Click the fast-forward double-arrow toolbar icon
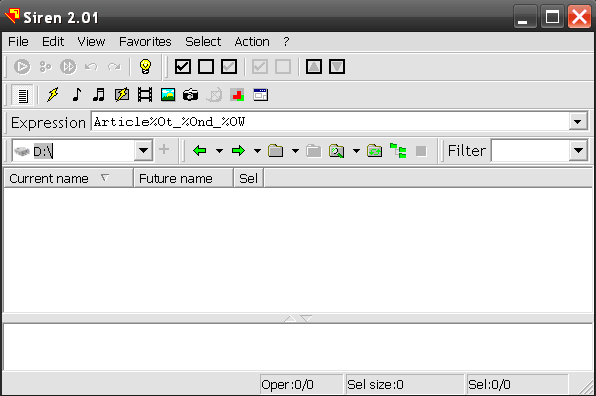596x396 pixels. point(68,67)
